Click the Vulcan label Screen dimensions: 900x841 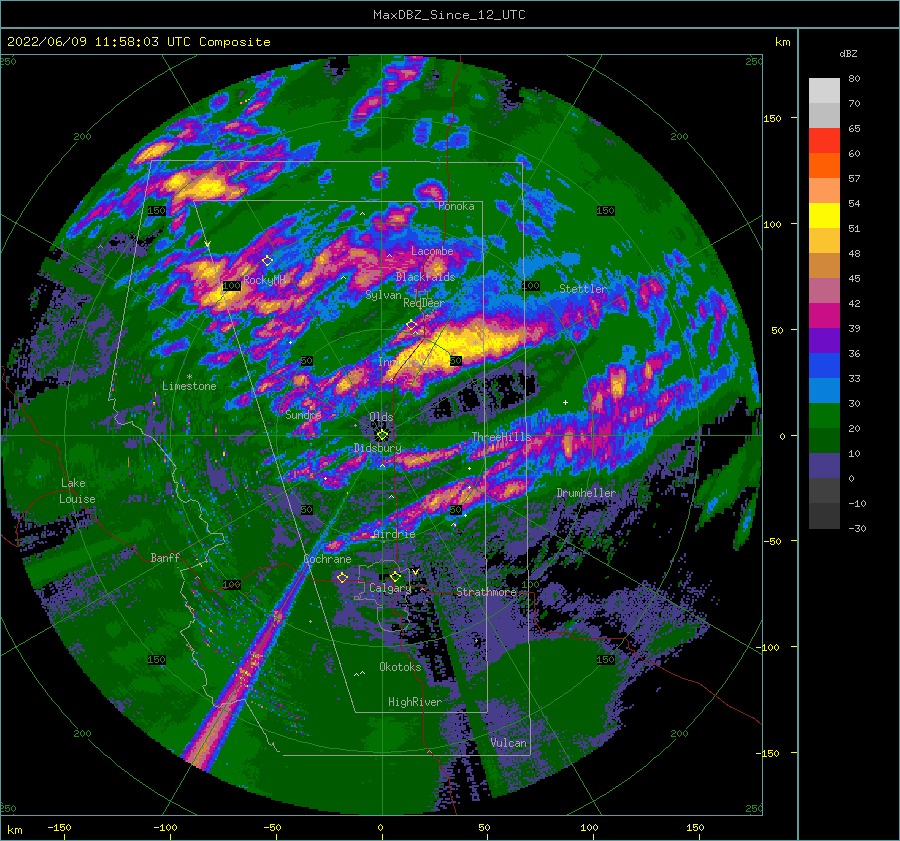[x=508, y=743]
